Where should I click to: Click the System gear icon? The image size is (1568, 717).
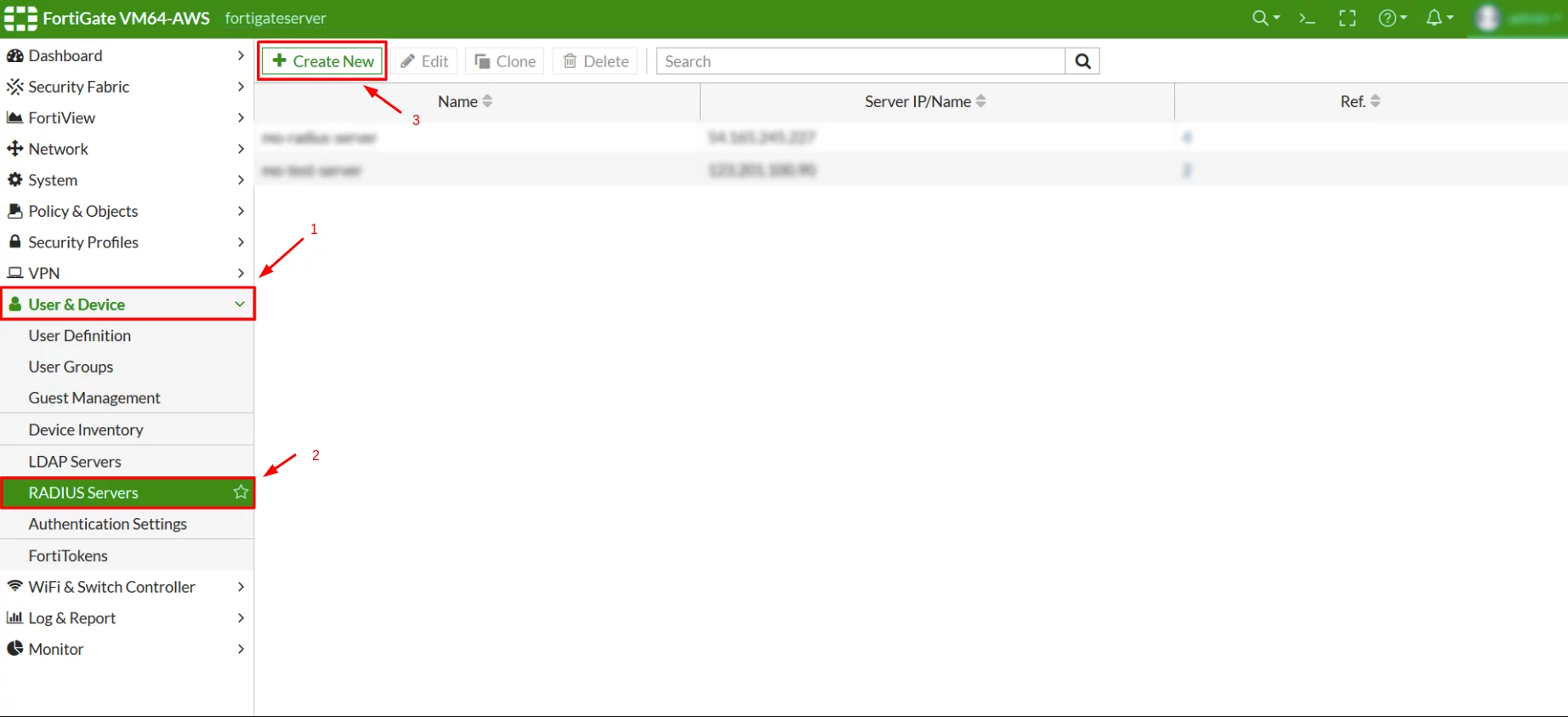tap(14, 179)
